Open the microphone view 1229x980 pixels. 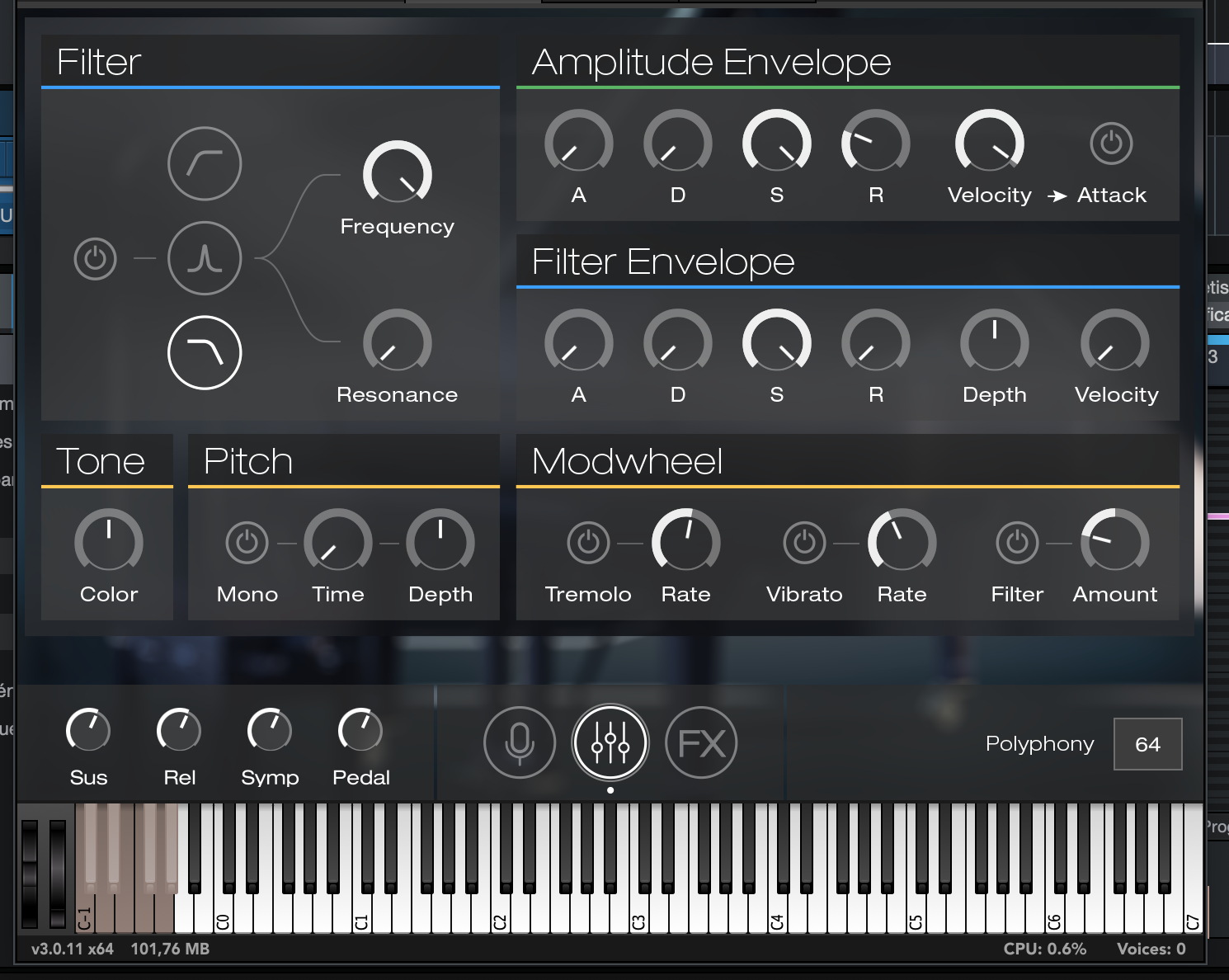click(x=520, y=742)
